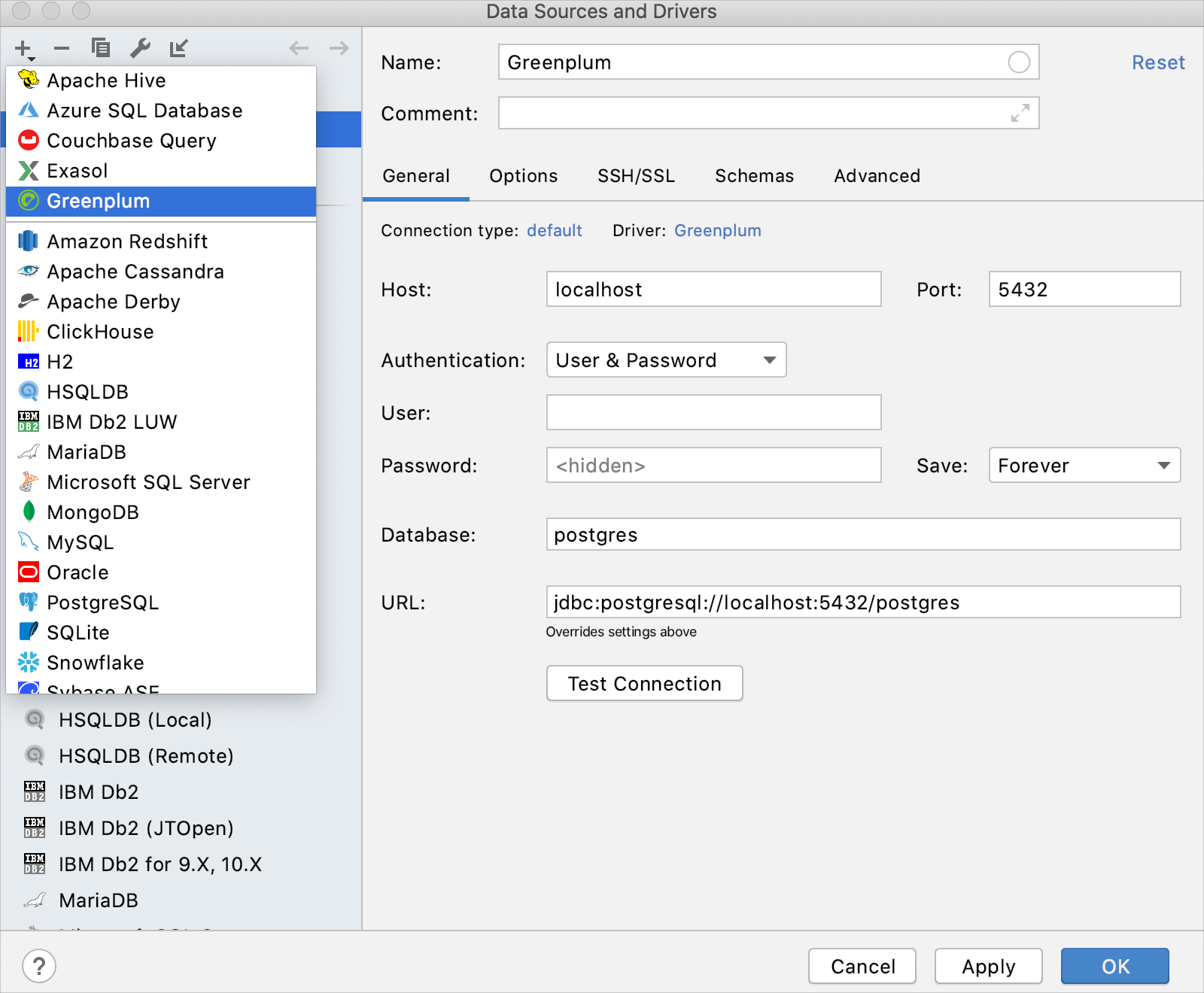Select the IBM Db2 driver entry
This screenshot has height=993, width=1204.
[x=181, y=792]
